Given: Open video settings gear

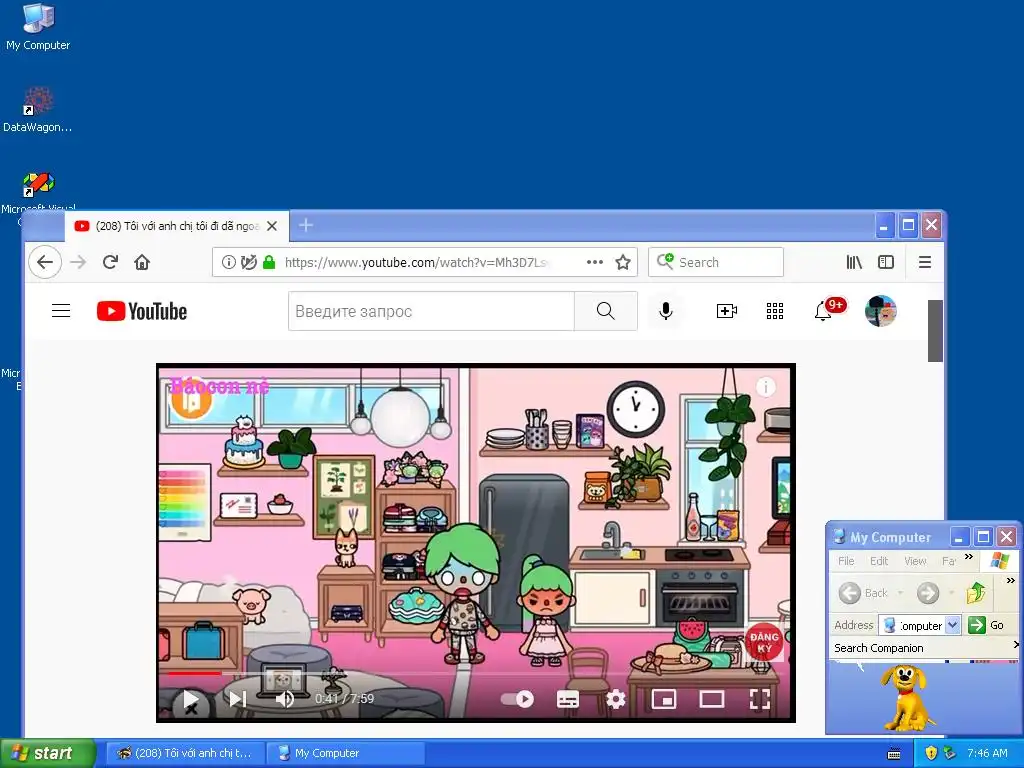Looking at the screenshot, I should [616, 699].
